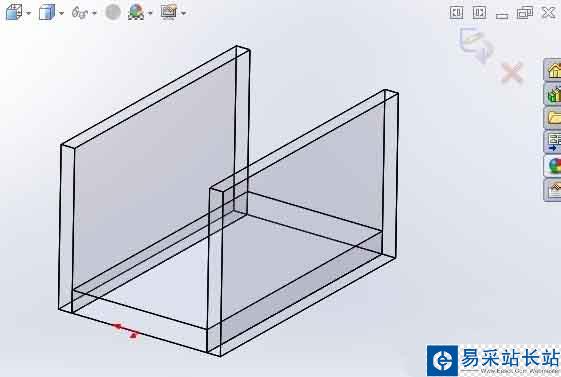Minimize the document window
The width and height of the screenshot is (561, 377).
click(x=502, y=15)
